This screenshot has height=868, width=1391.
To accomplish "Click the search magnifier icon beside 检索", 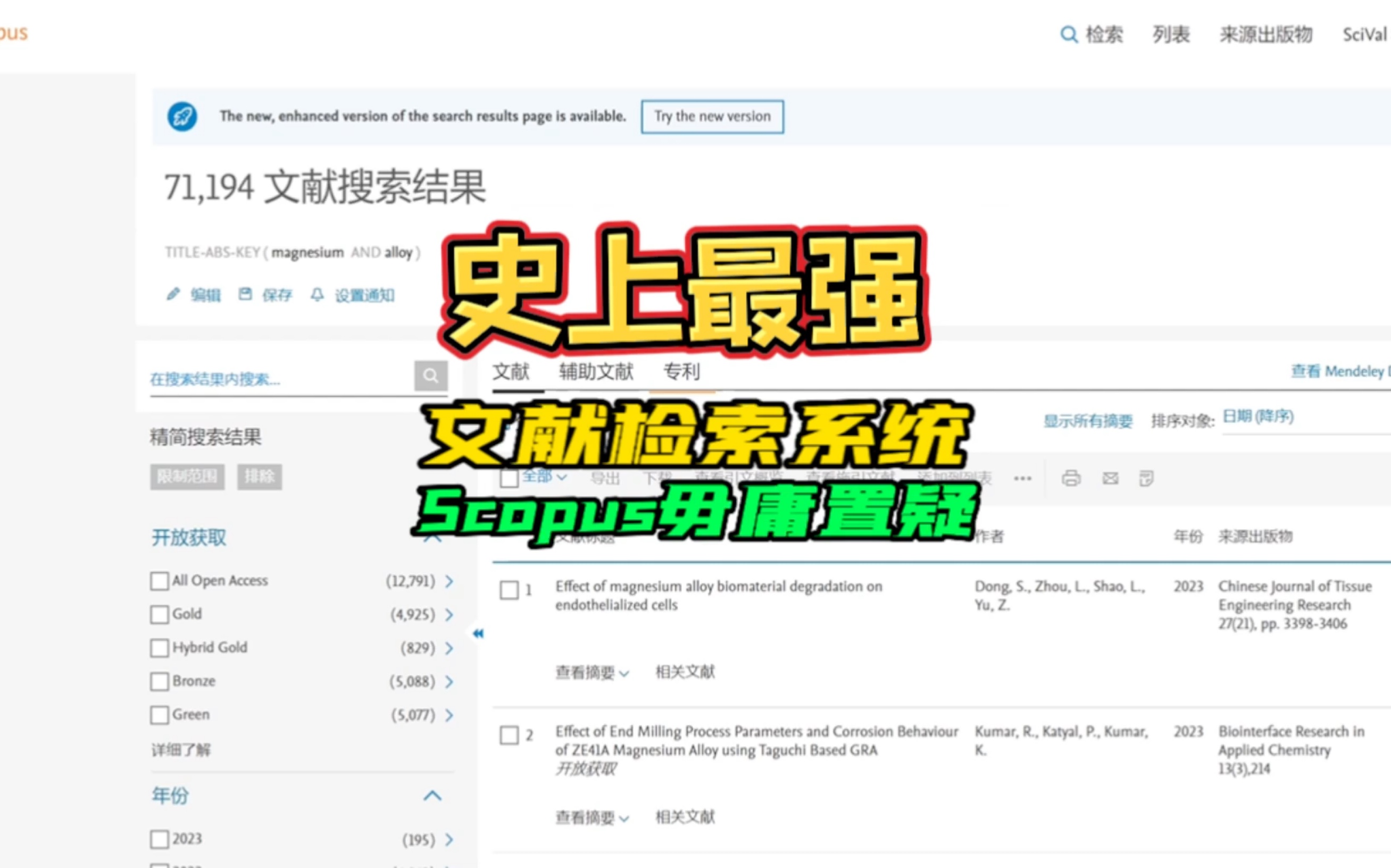I will coord(1068,35).
